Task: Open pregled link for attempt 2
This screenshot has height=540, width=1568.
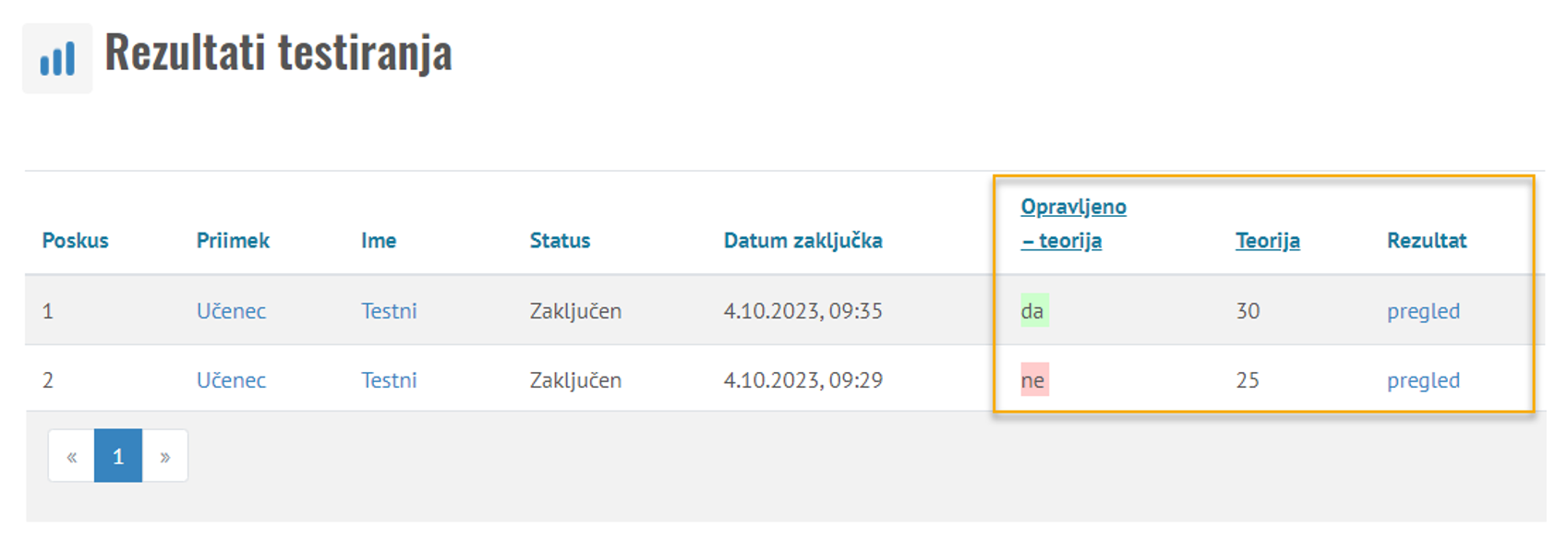Action: point(1422,380)
